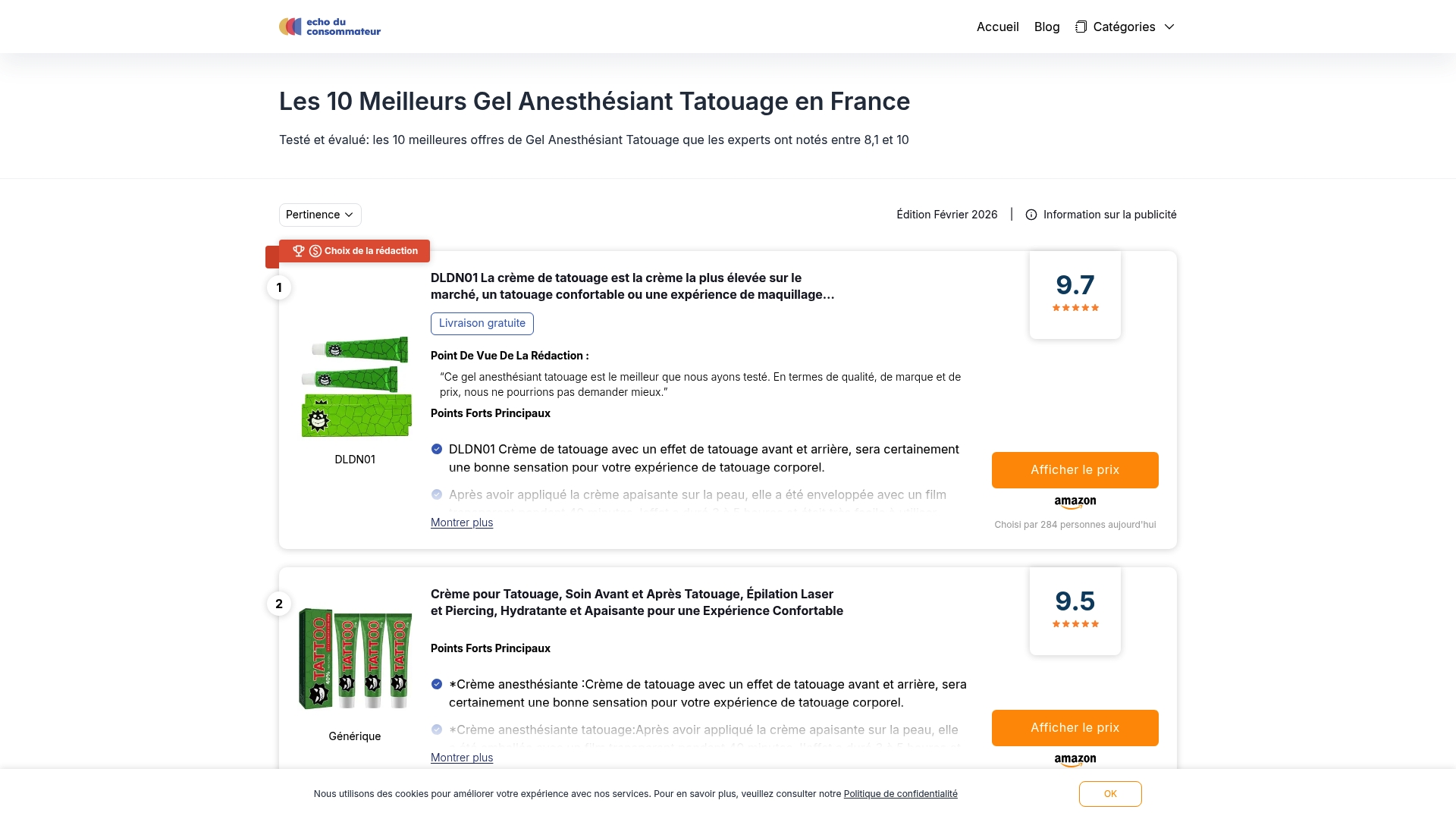Expand the Catégories menu chevron
Image resolution: width=1456 pixels, height=819 pixels.
point(1169,27)
